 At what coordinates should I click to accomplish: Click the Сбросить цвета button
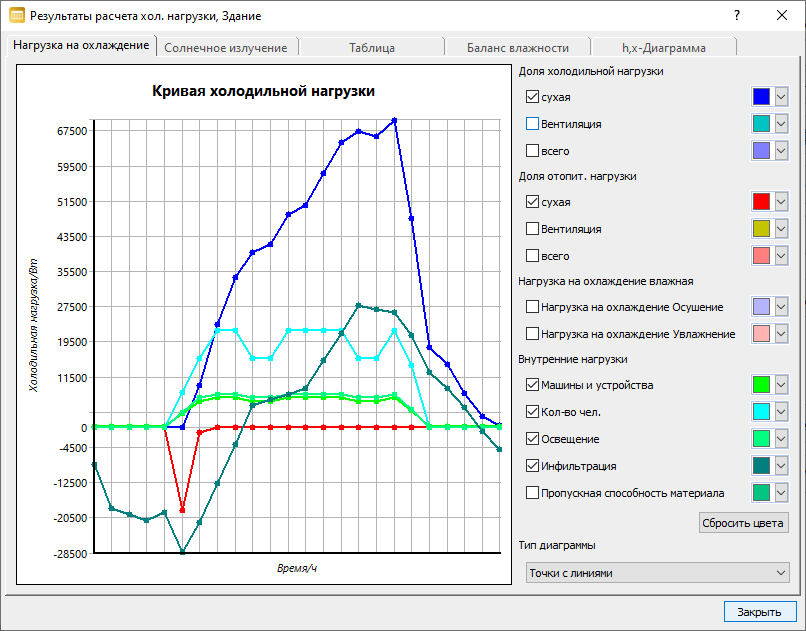coord(743,523)
